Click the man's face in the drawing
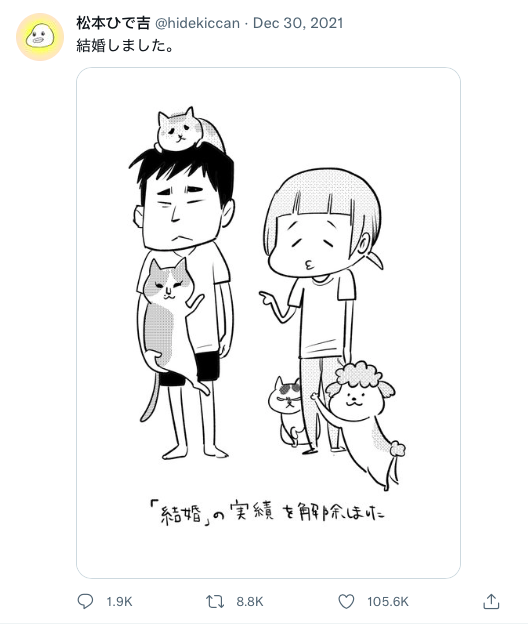Screen dimensions: 528x627 click(182, 214)
